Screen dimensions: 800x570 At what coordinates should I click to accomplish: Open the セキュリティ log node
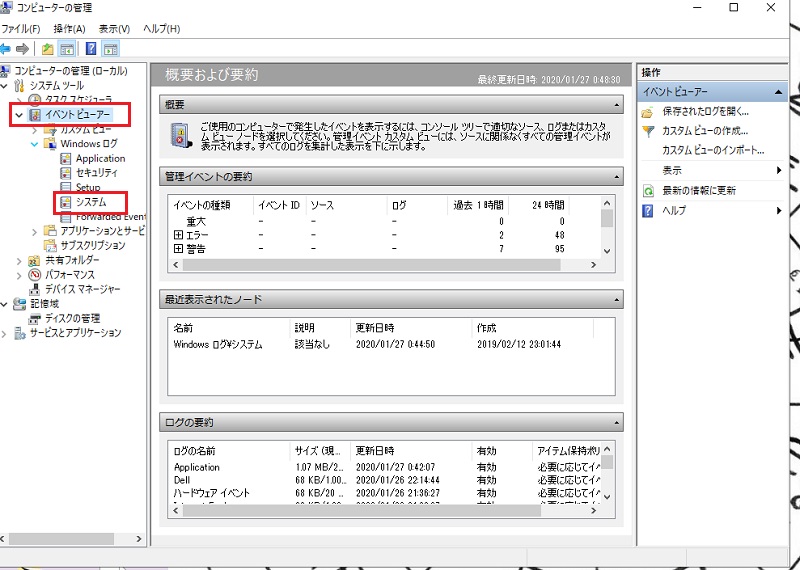[96, 173]
